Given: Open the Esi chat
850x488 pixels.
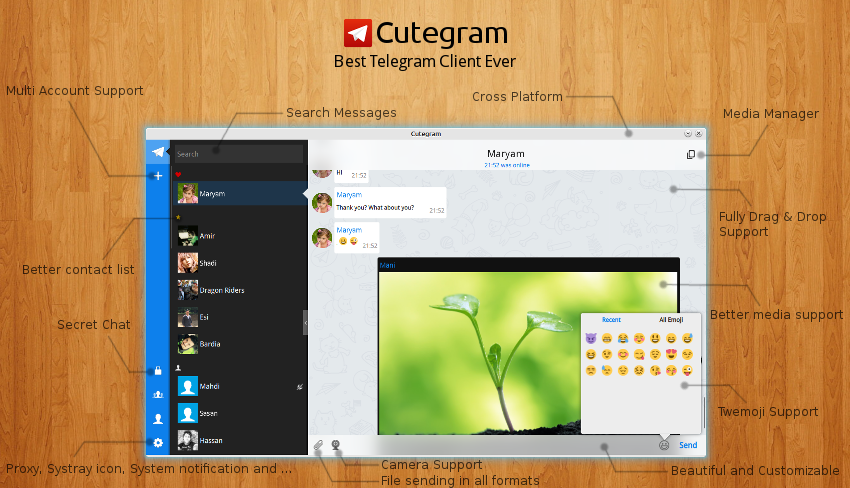Looking at the screenshot, I should coord(240,317).
